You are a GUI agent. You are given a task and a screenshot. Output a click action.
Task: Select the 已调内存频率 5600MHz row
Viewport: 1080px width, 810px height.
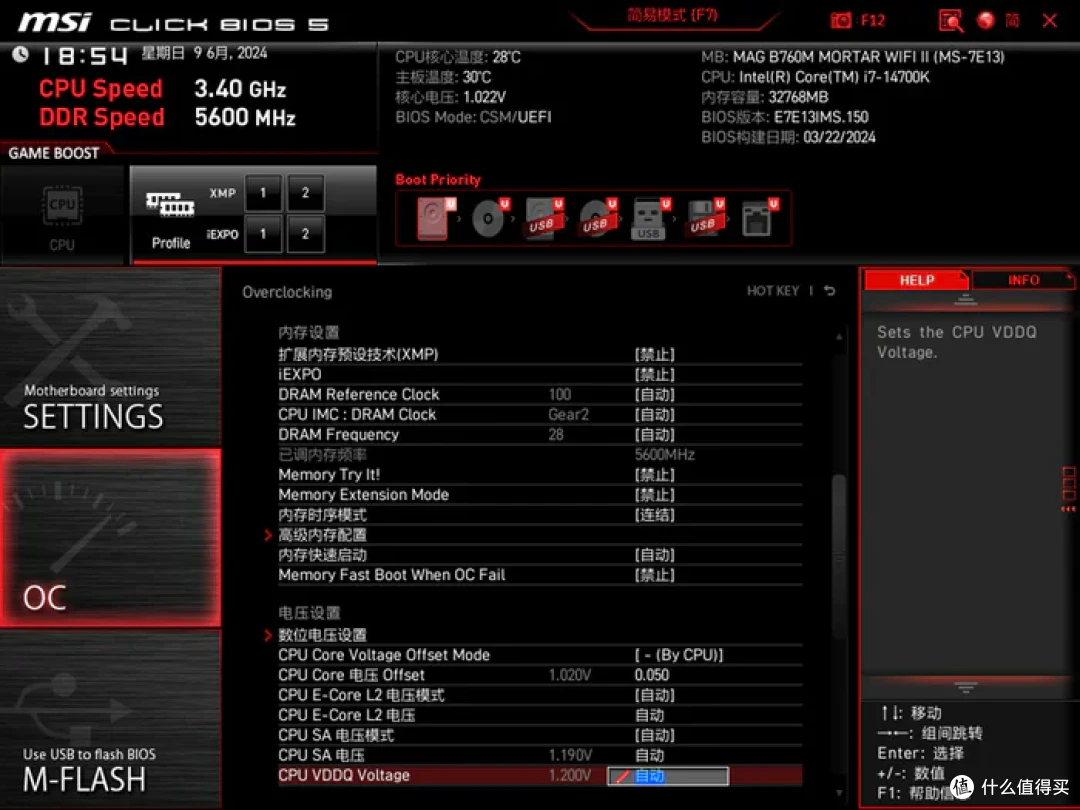(540, 455)
